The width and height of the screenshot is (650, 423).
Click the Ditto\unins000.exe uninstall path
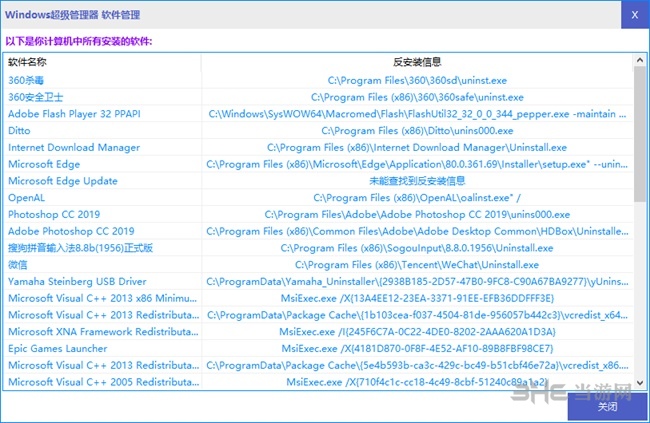[417, 131]
